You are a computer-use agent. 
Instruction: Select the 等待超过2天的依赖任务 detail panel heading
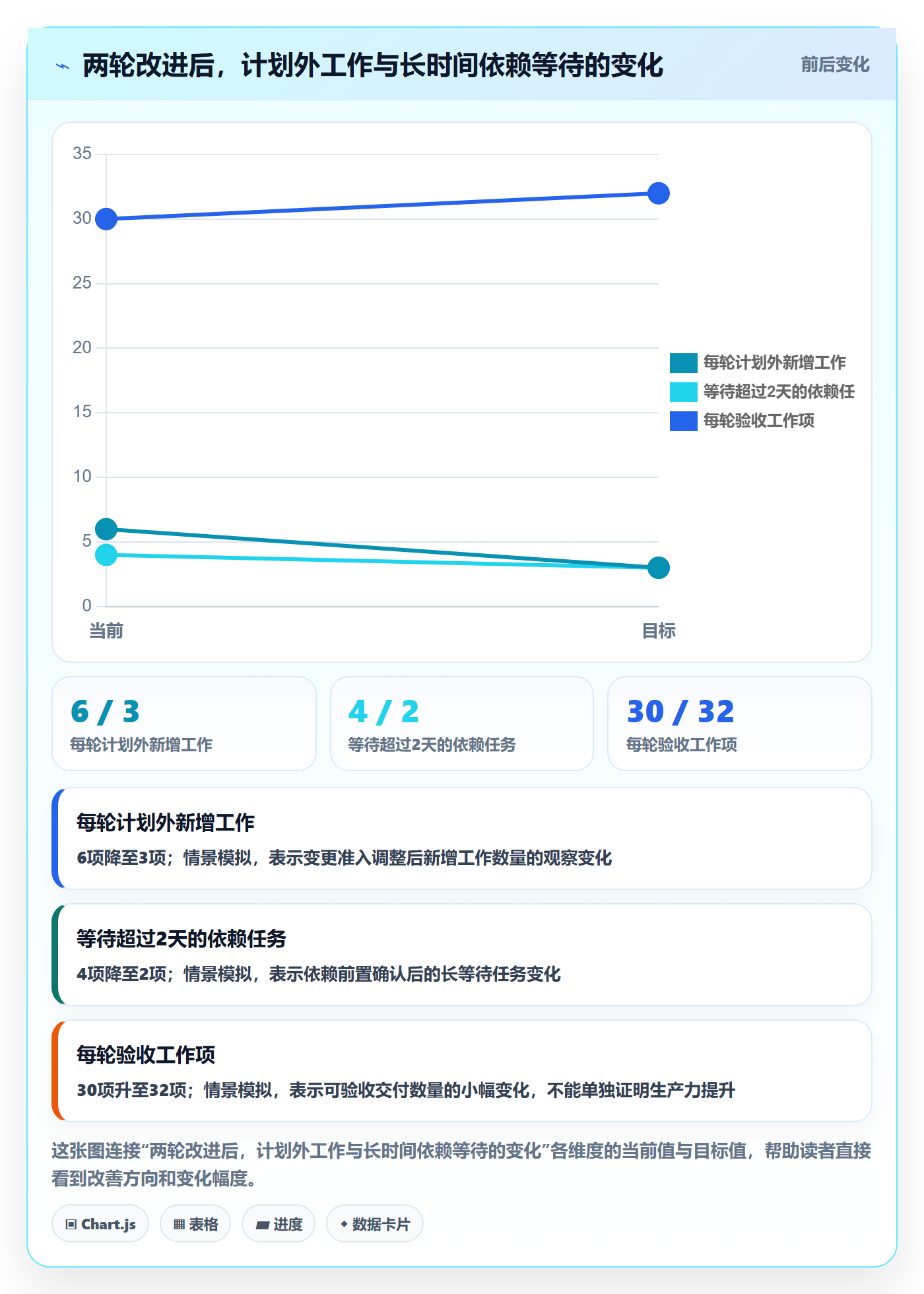click(181, 939)
